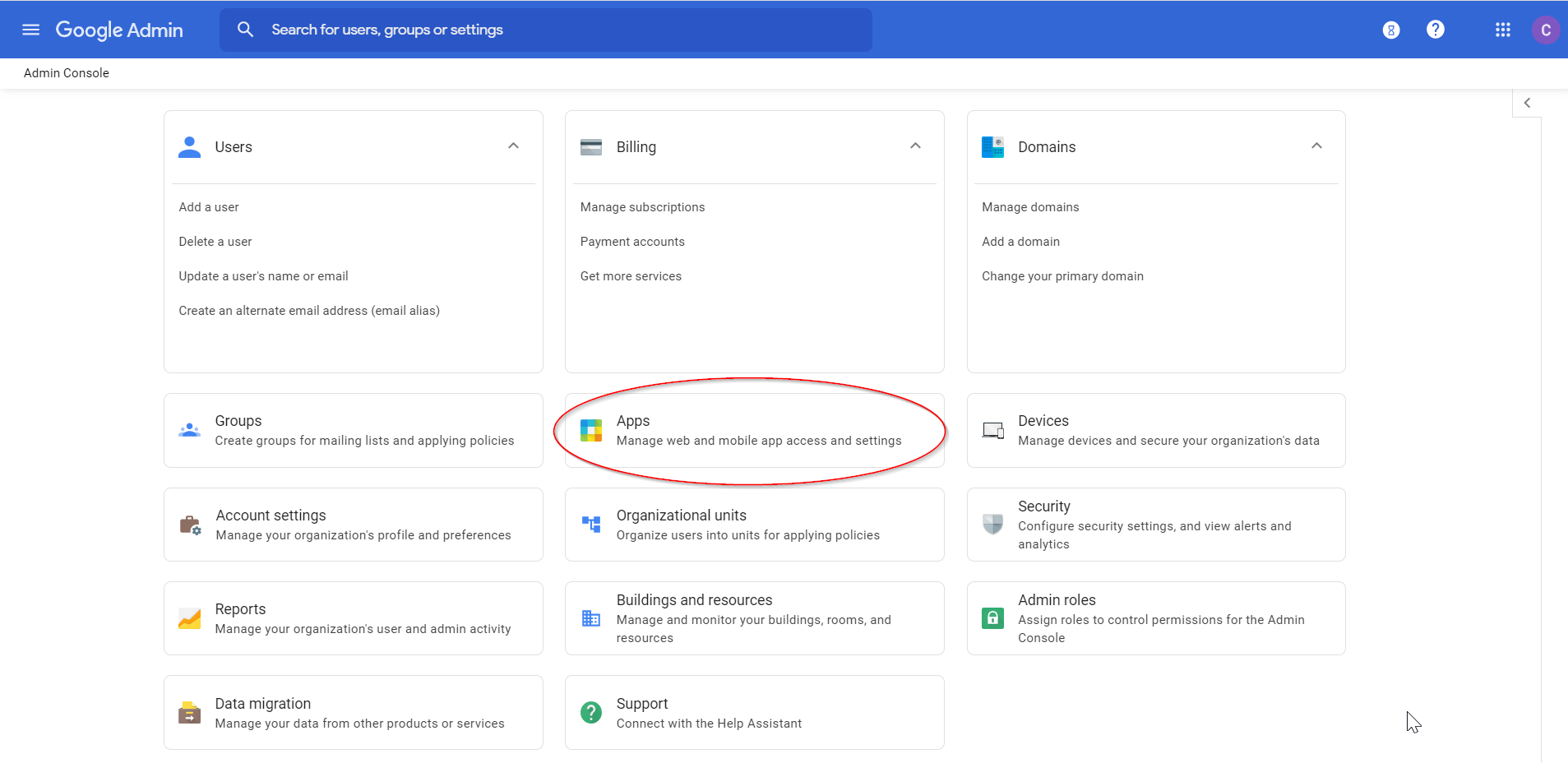Open the hourglass tasks icon in header
Image resolution: width=1568 pixels, height=763 pixels.
(1390, 30)
